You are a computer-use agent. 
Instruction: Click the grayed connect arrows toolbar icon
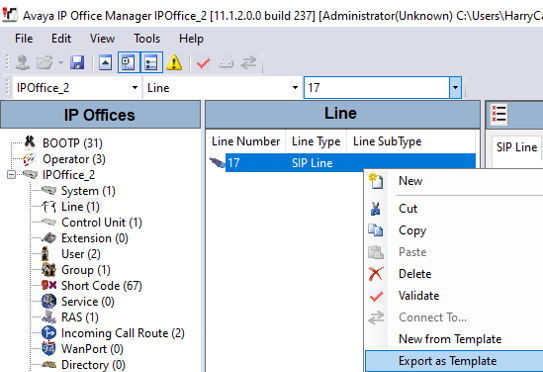click(x=249, y=63)
